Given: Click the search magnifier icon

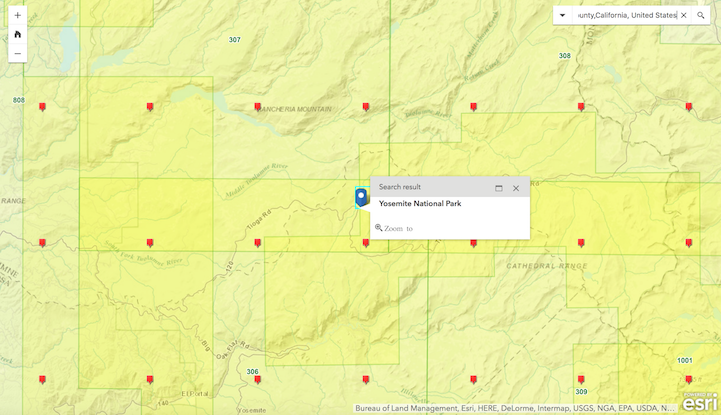Looking at the screenshot, I should pos(701,16).
